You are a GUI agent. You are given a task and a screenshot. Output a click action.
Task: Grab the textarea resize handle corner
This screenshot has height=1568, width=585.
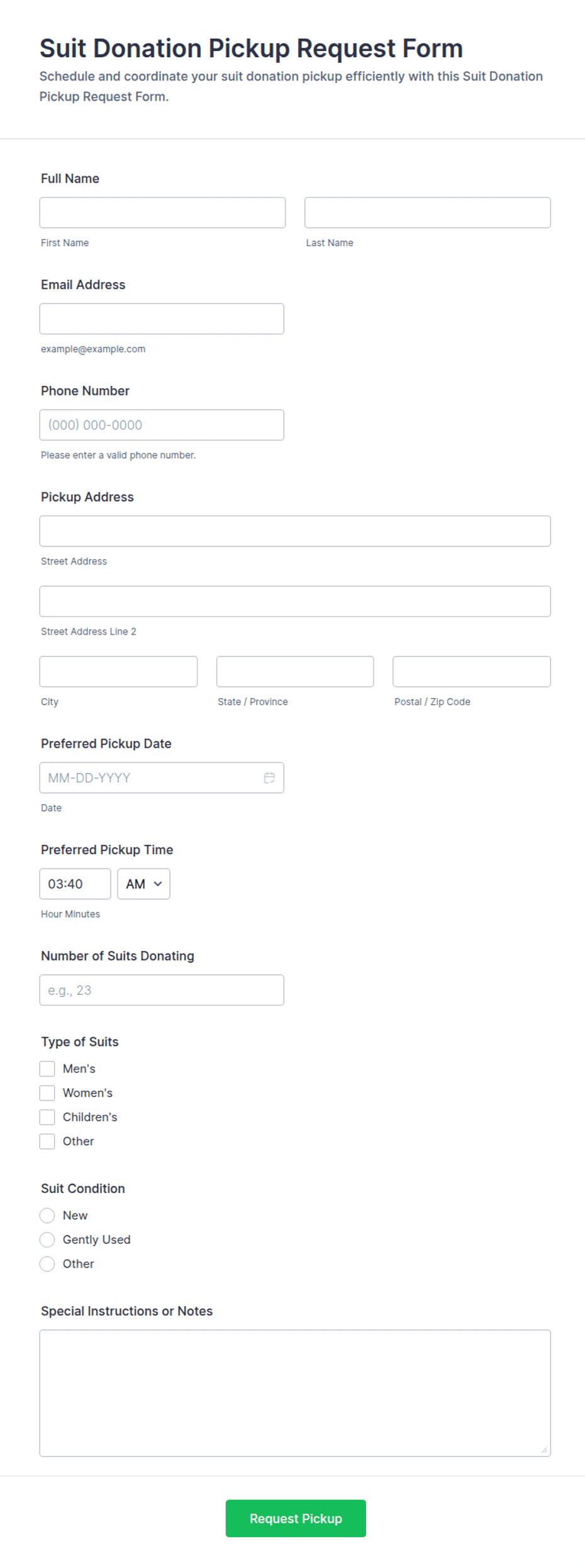tap(544, 1450)
